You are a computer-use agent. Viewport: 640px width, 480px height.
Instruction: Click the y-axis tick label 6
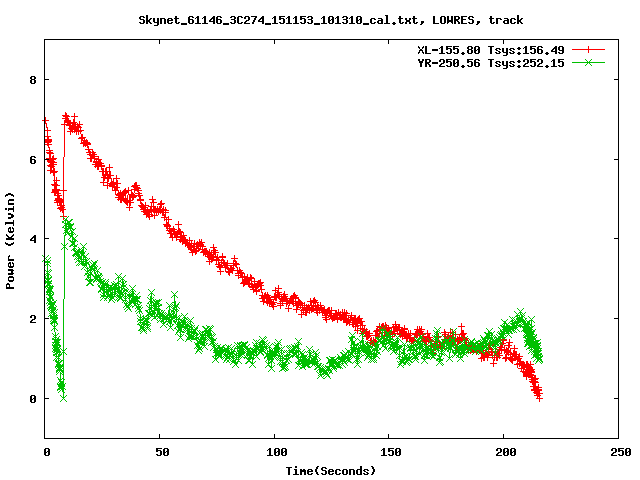tap(35, 160)
